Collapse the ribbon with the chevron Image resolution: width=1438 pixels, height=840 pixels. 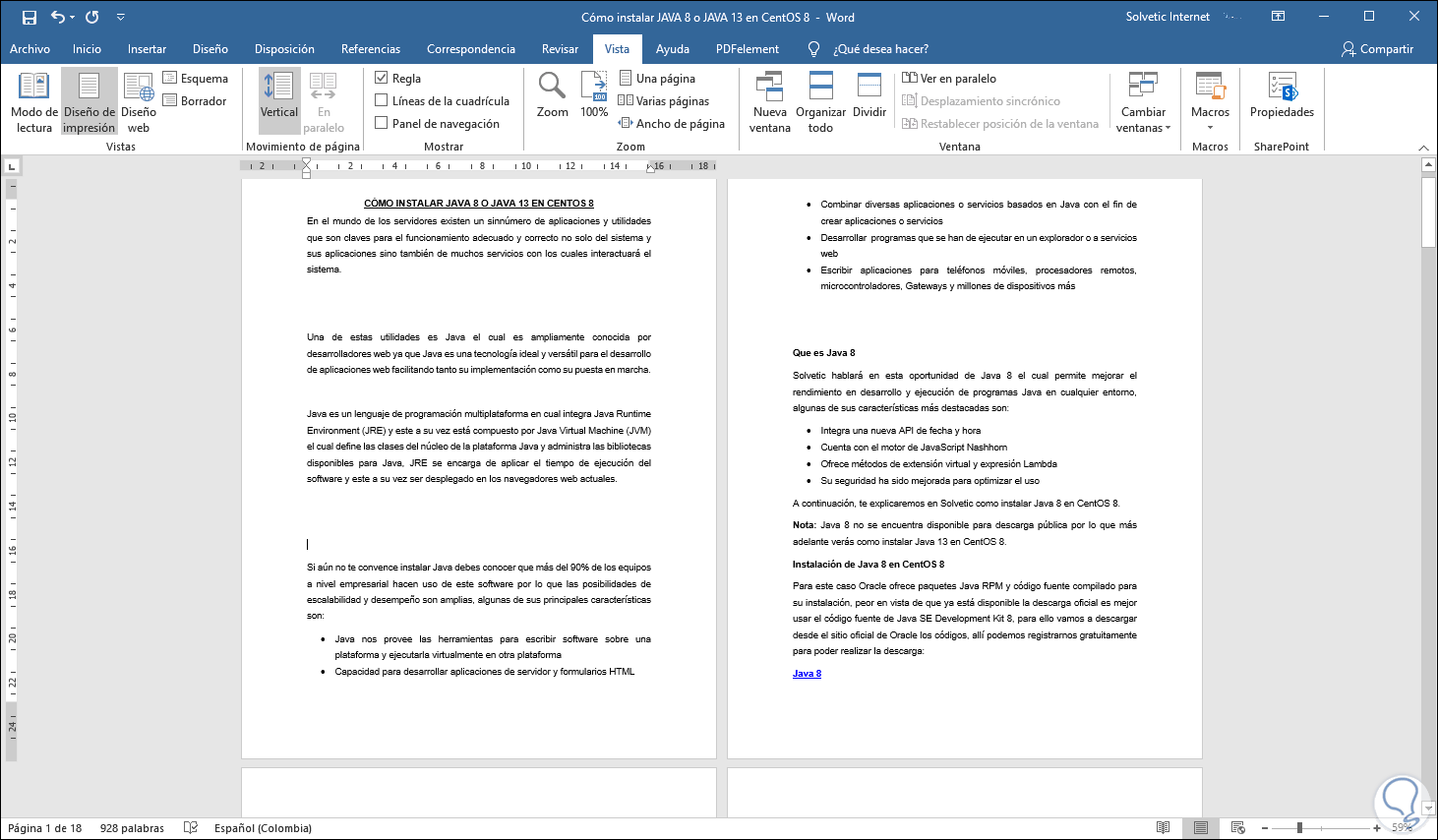[1423, 148]
